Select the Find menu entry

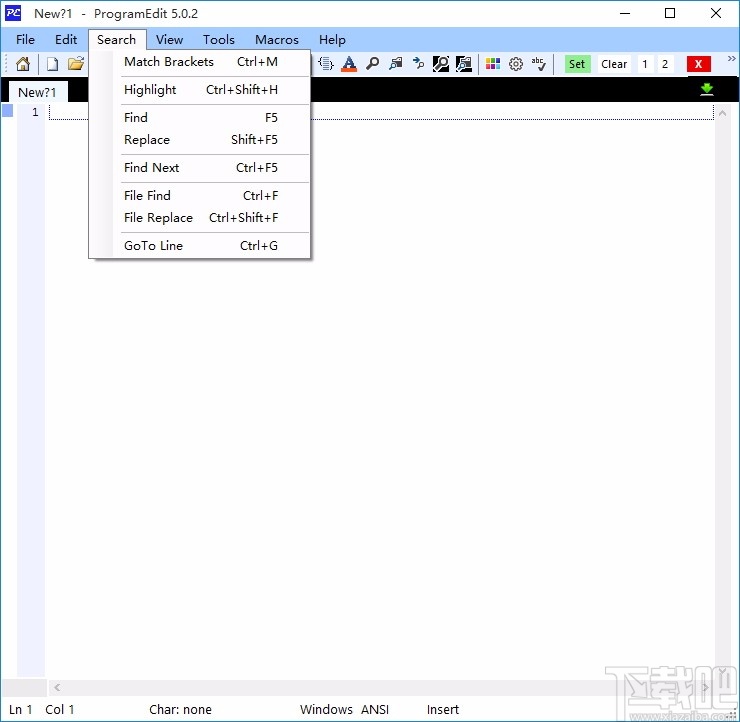(201, 118)
